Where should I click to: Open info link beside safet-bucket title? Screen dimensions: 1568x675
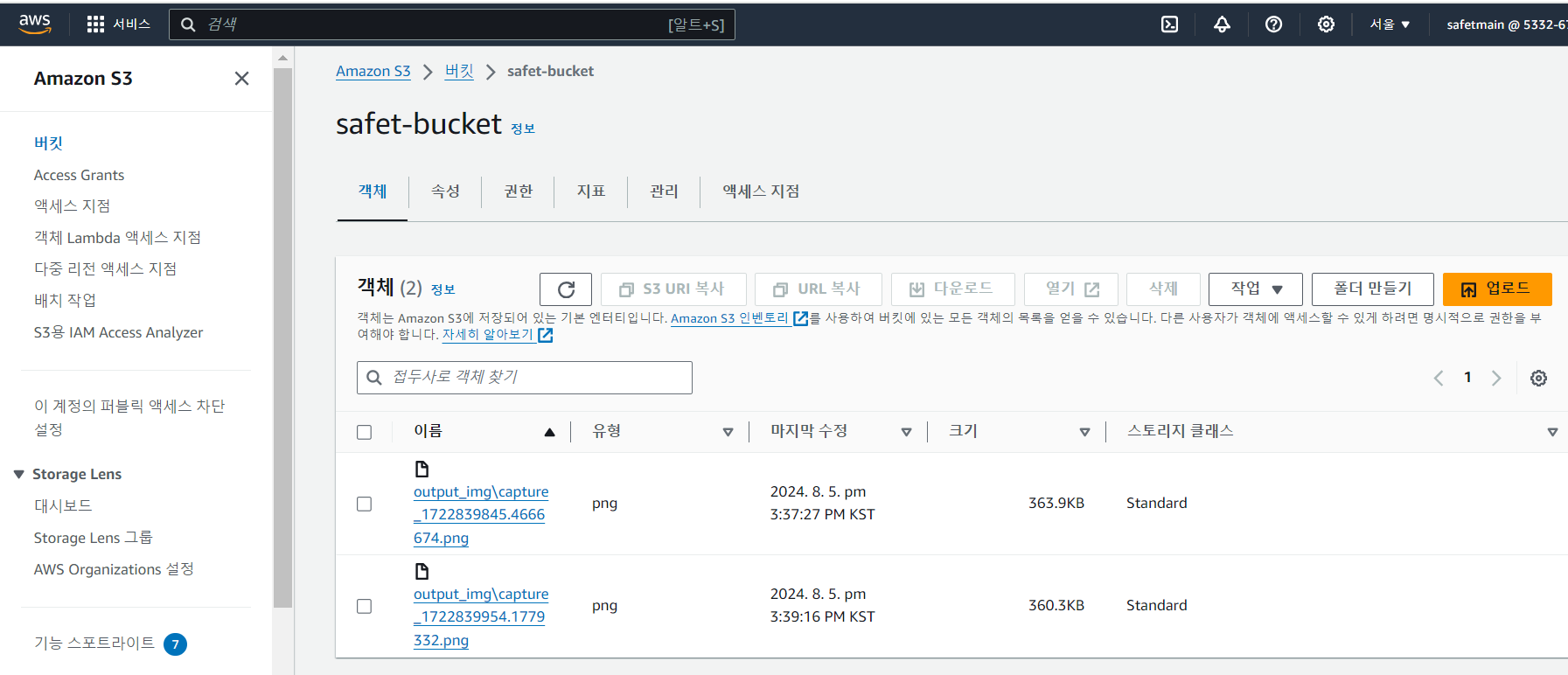[x=523, y=129]
